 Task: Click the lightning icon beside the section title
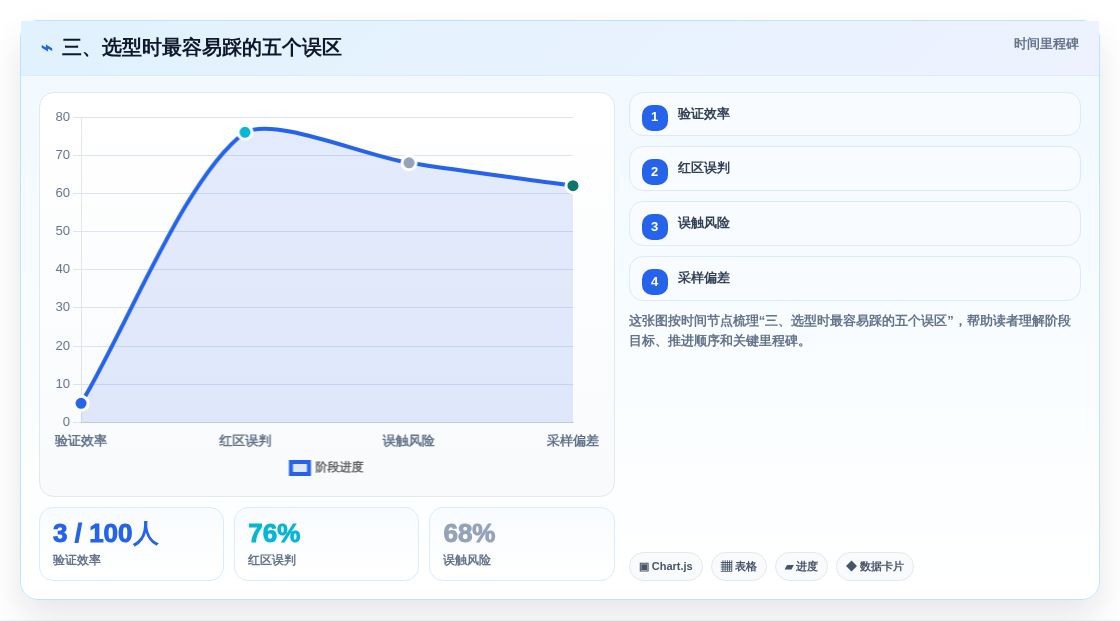coord(47,48)
